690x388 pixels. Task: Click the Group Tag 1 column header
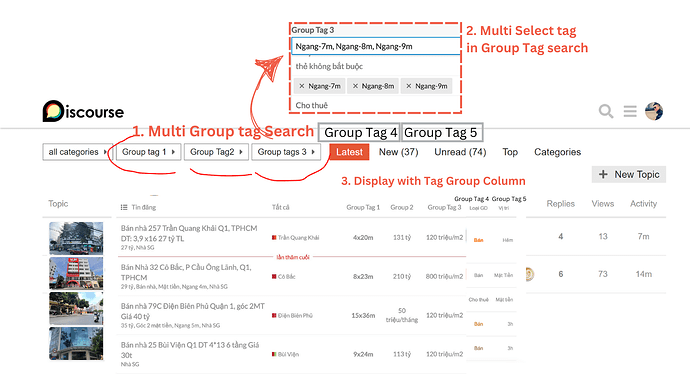[x=363, y=207]
